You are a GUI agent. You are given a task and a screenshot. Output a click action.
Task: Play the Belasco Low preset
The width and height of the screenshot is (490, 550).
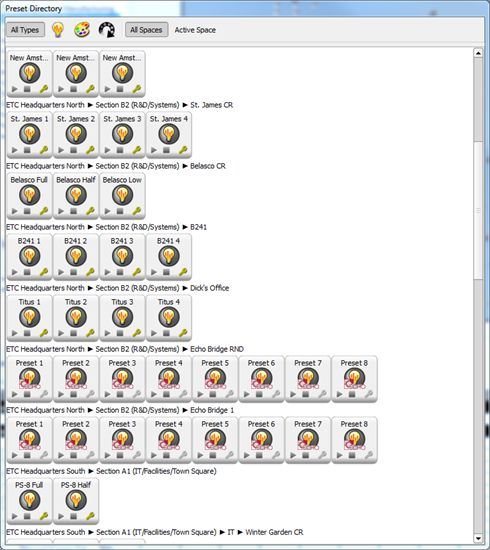pos(107,211)
